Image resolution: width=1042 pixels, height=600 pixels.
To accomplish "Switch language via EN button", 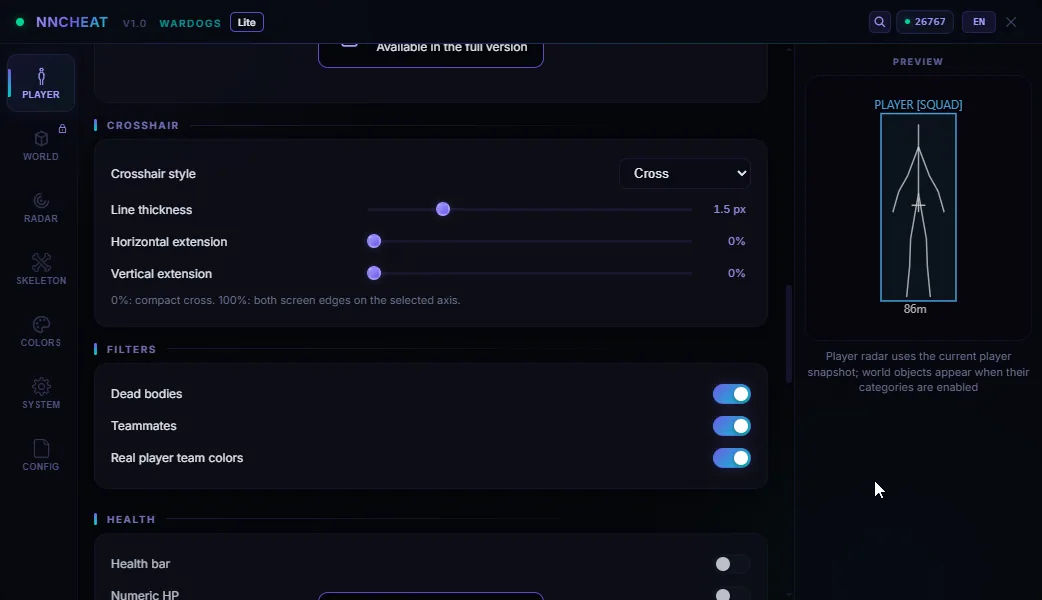I will (979, 22).
